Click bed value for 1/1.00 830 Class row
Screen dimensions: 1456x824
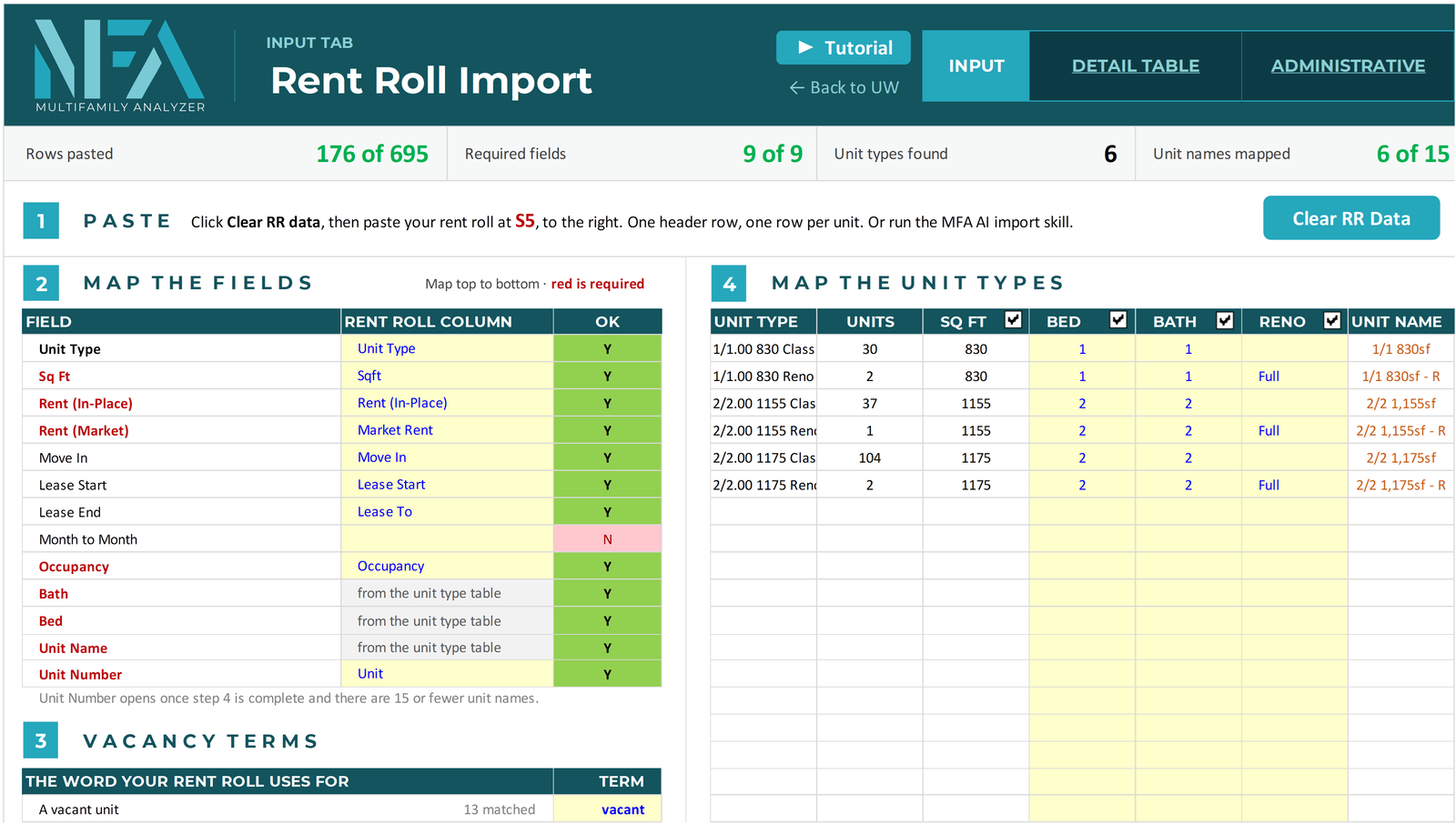click(1082, 348)
